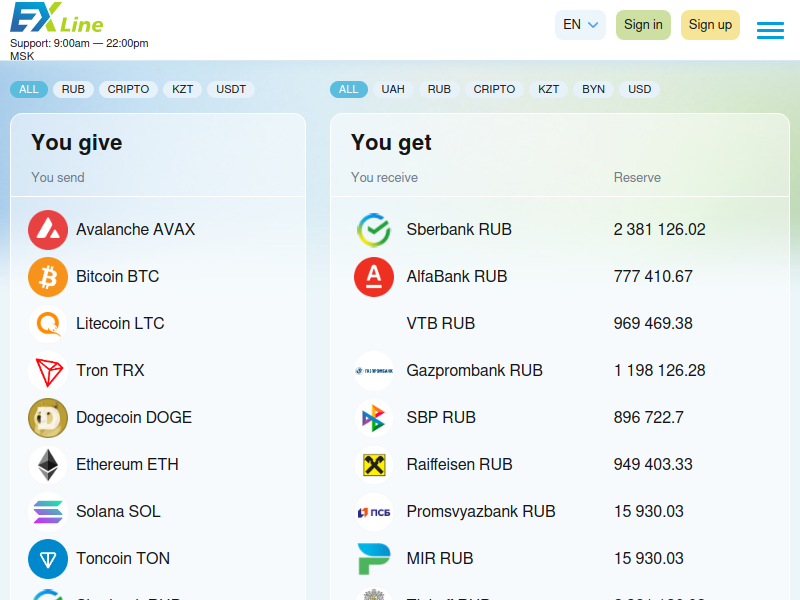Click the Raiffeisen RUB icon

click(374, 465)
